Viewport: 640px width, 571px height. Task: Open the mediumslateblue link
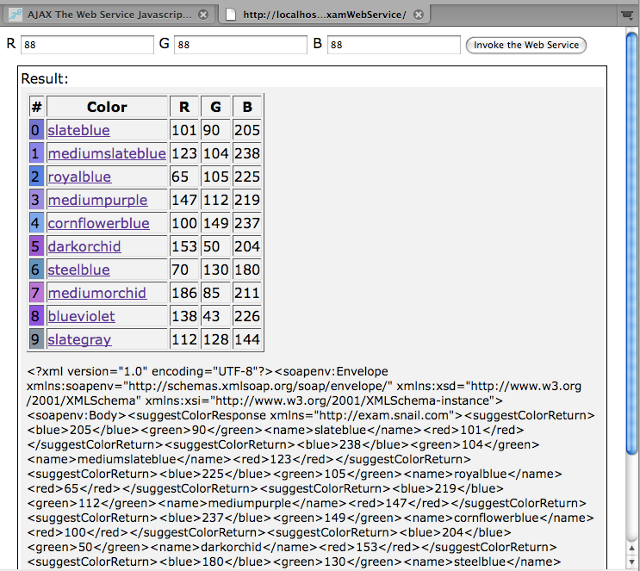coord(106,154)
